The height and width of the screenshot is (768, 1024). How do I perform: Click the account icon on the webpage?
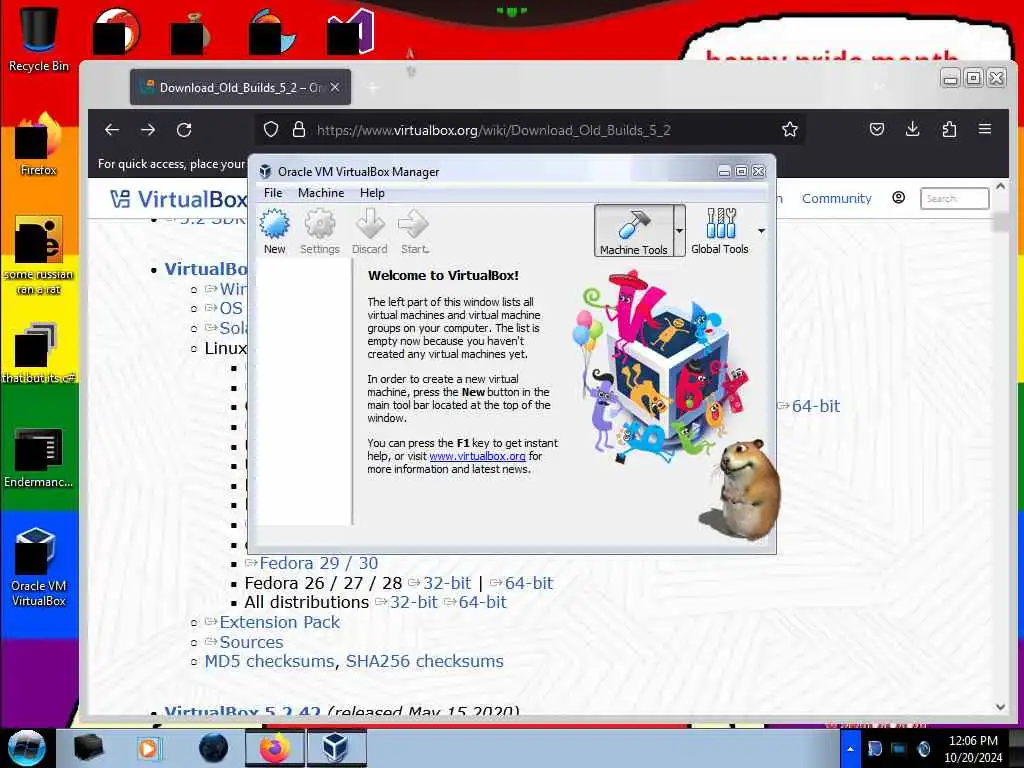coord(899,198)
